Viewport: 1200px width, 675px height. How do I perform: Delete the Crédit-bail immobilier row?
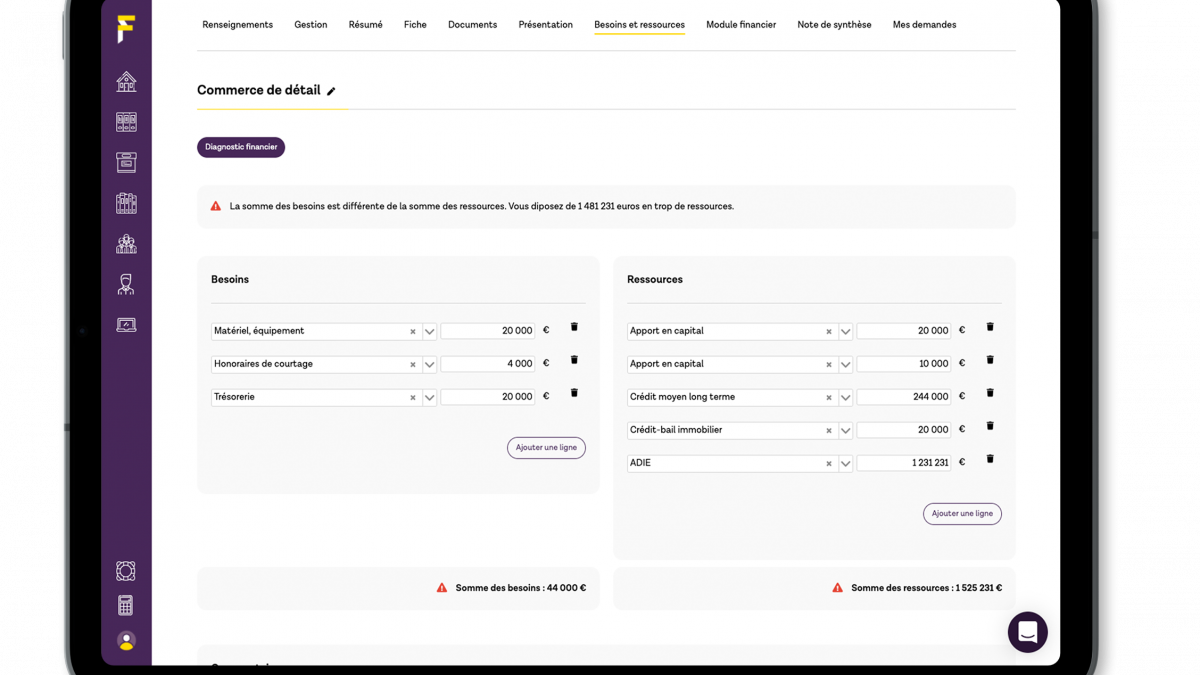point(990,426)
